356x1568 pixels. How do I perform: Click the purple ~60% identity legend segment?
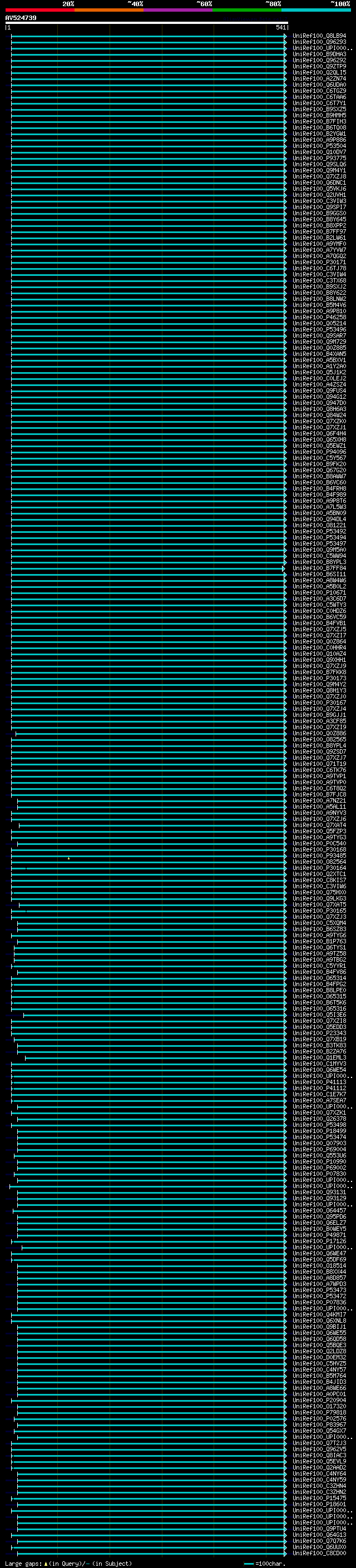pos(177,10)
